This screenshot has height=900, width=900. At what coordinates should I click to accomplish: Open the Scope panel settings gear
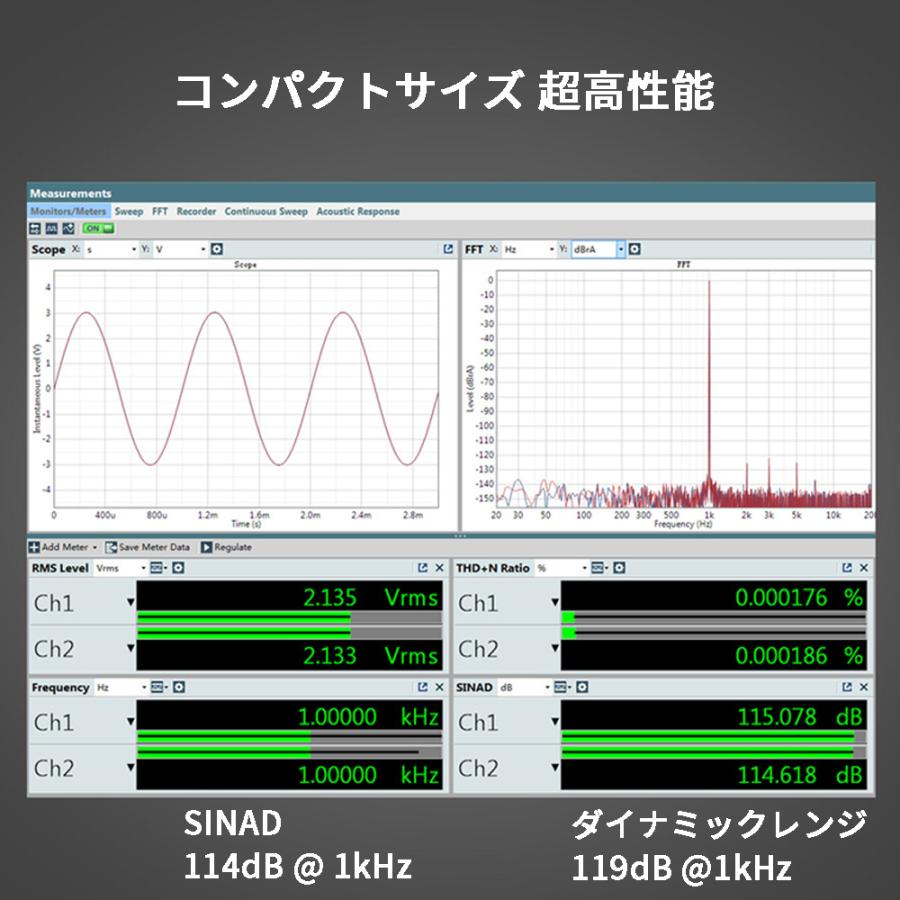click(x=218, y=249)
